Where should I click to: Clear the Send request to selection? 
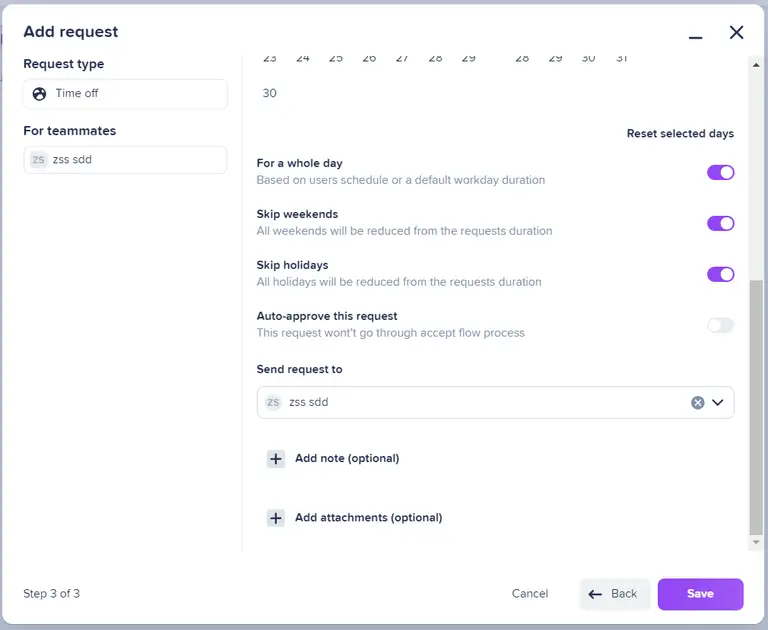tap(698, 402)
